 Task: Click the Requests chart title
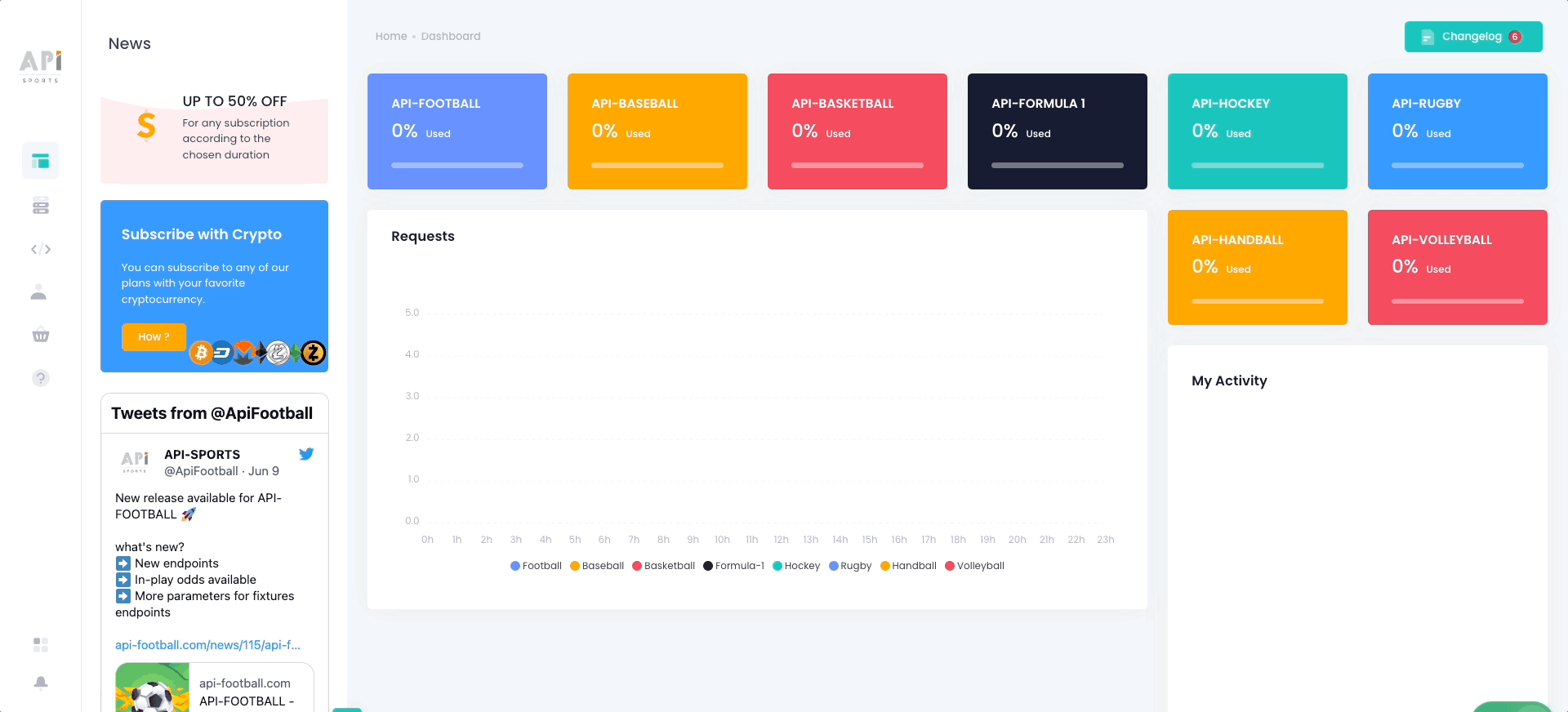(x=423, y=236)
